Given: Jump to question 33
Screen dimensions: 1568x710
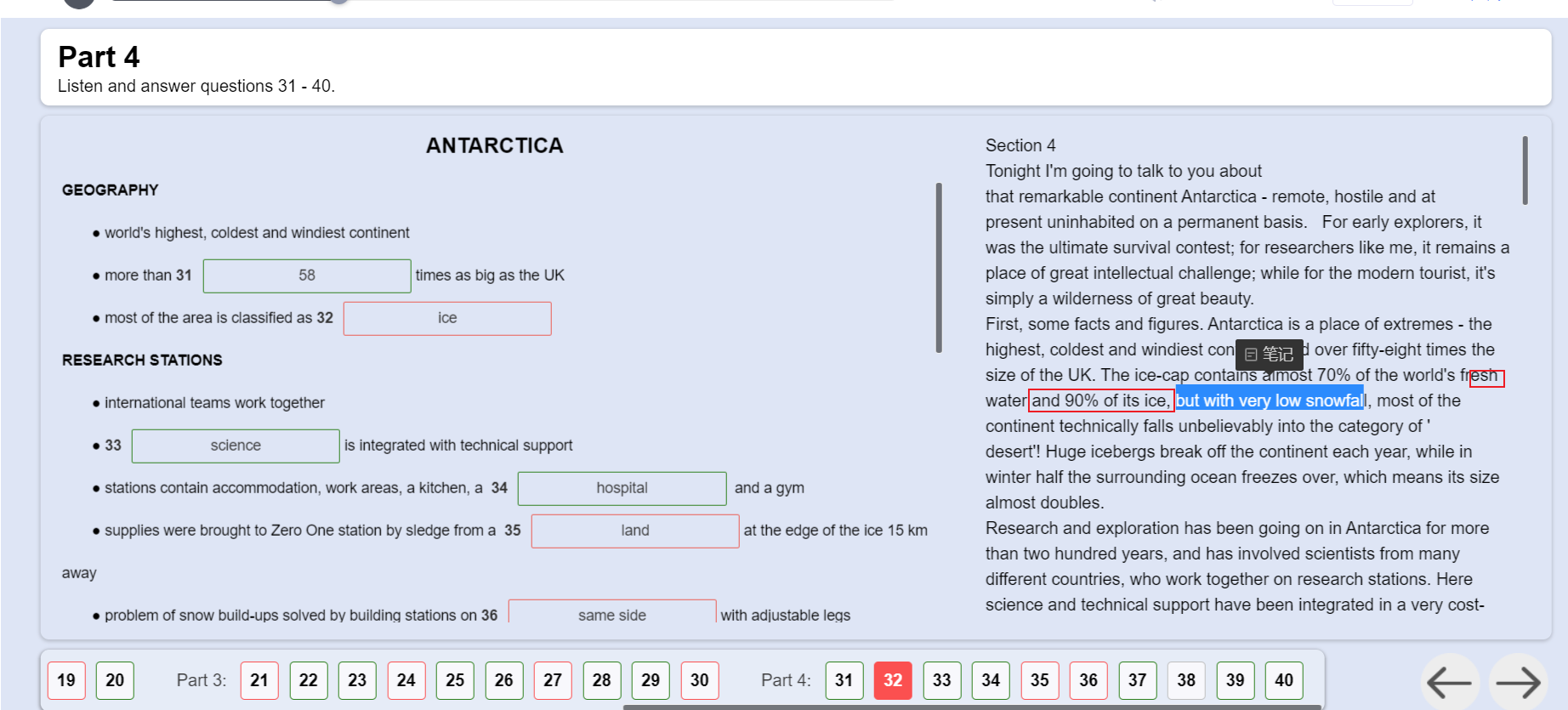Looking at the screenshot, I should click(x=942, y=680).
